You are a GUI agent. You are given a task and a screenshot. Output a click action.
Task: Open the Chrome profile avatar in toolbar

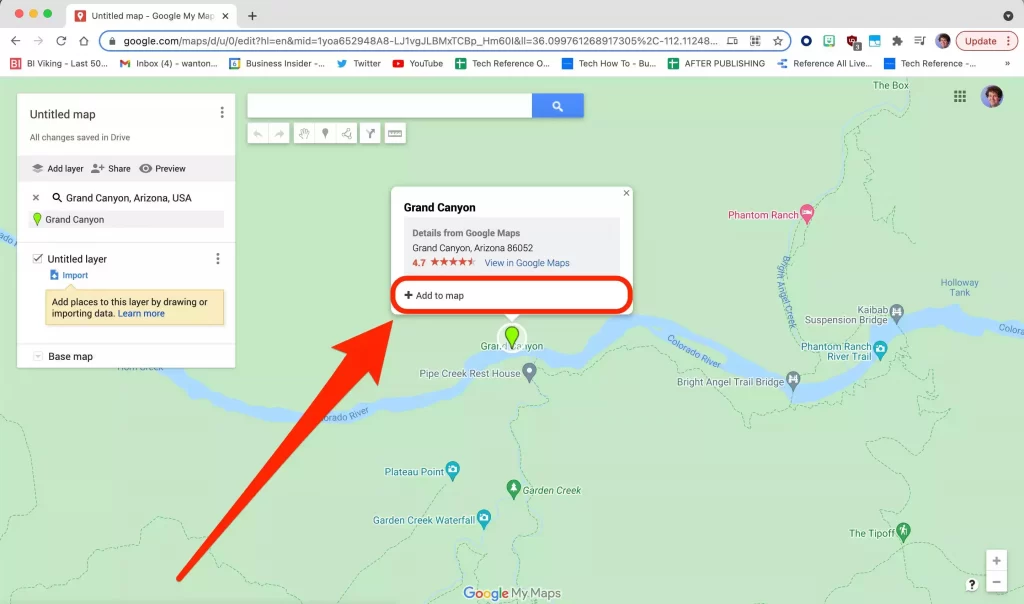[x=942, y=41]
